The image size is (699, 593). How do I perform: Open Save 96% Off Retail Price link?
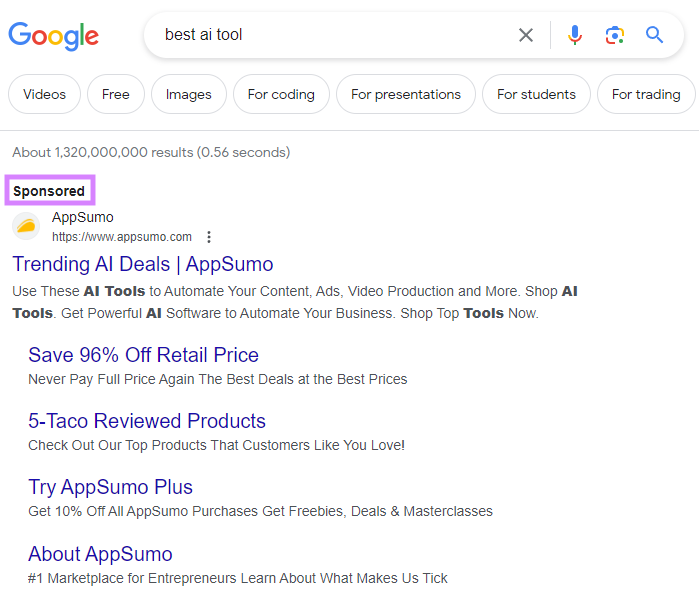(143, 355)
